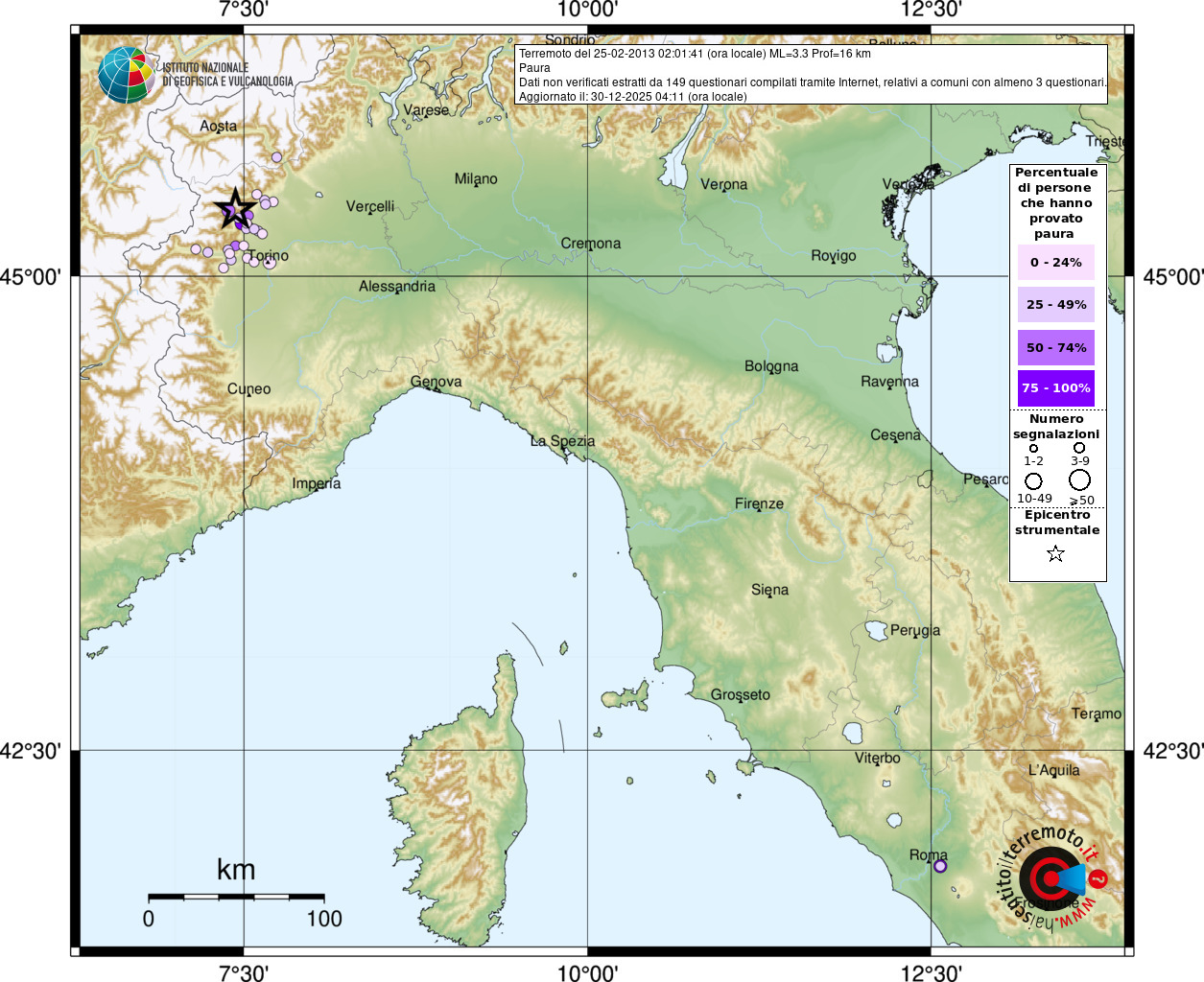Click the km scale bar

pos(236,897)
